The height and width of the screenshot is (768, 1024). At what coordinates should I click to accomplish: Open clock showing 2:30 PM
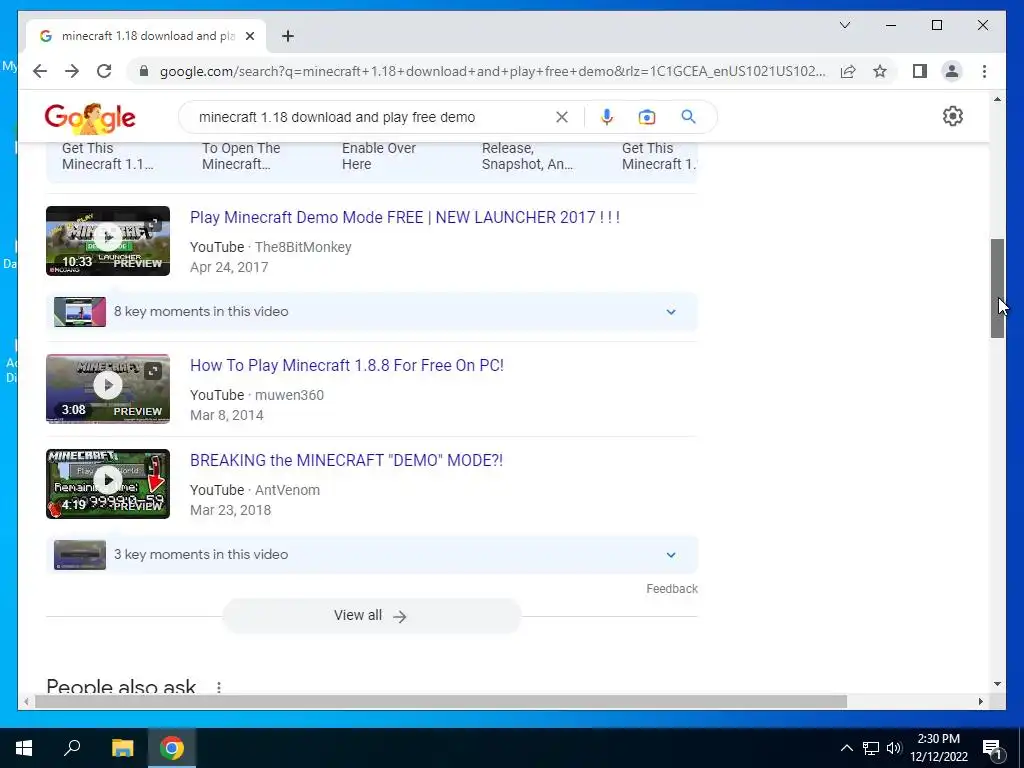pos(938,748)
